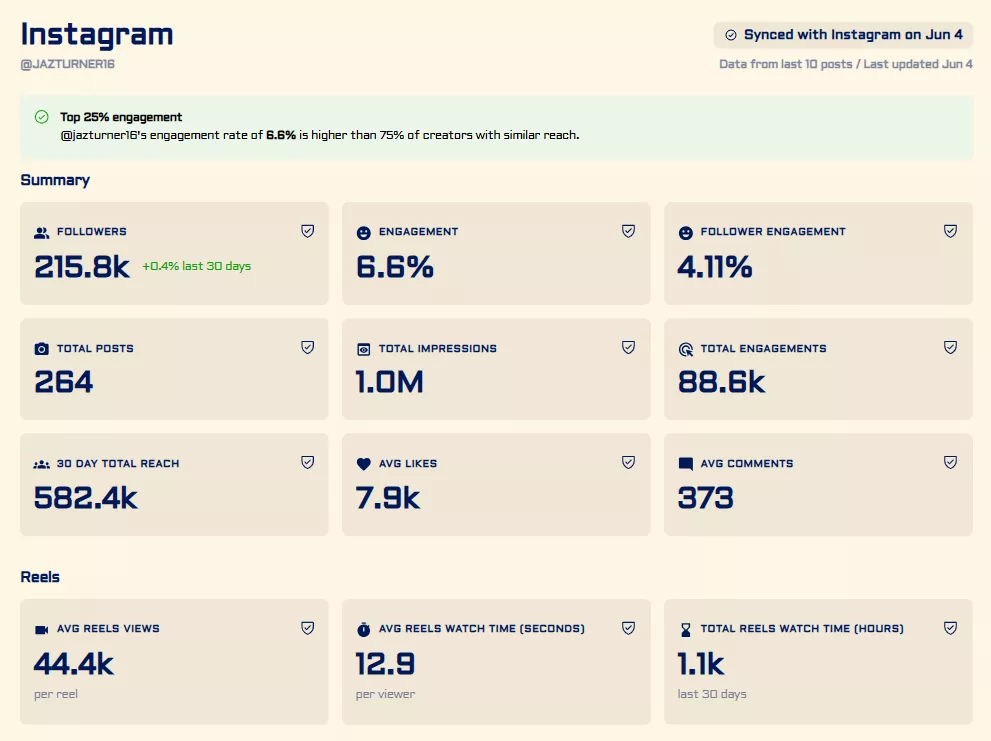Click the bold 6.6% in the engagement banner

tap(281, 135)
